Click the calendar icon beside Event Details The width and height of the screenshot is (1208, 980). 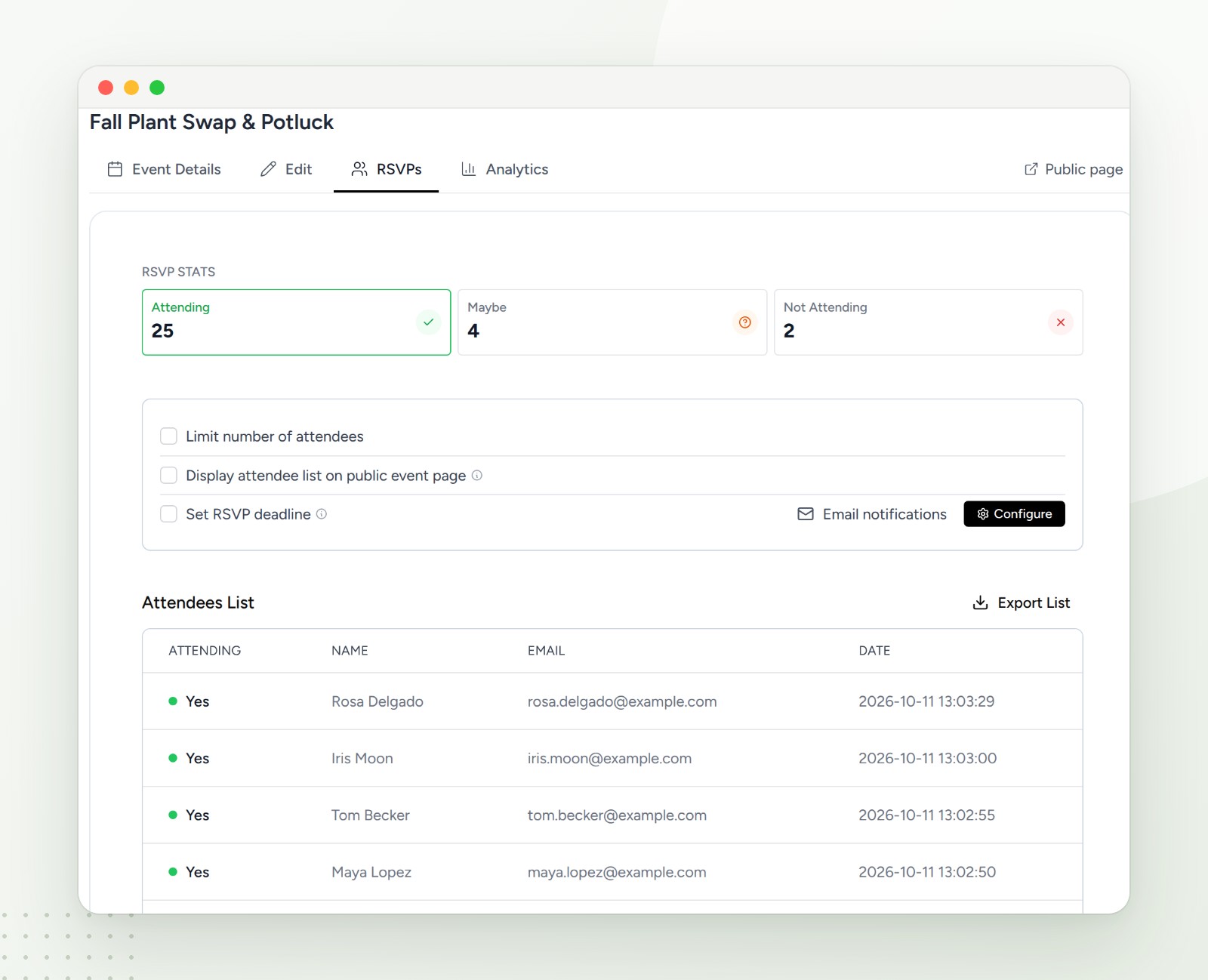point(115,169)
